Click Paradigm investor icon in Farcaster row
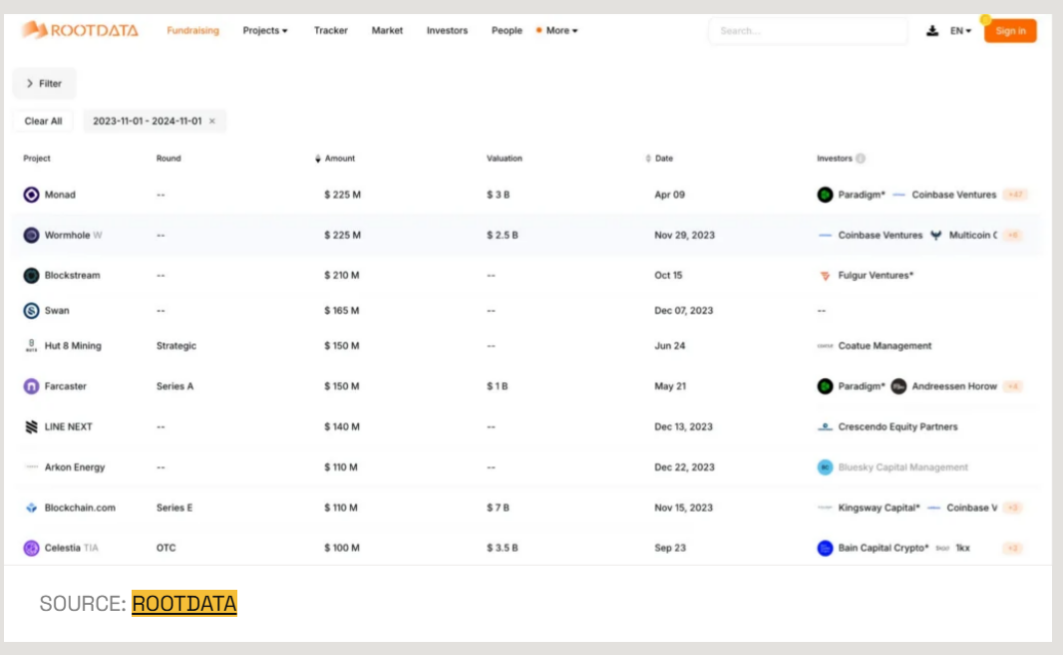Screen dimensions: 1063x655 click(825, 386)
